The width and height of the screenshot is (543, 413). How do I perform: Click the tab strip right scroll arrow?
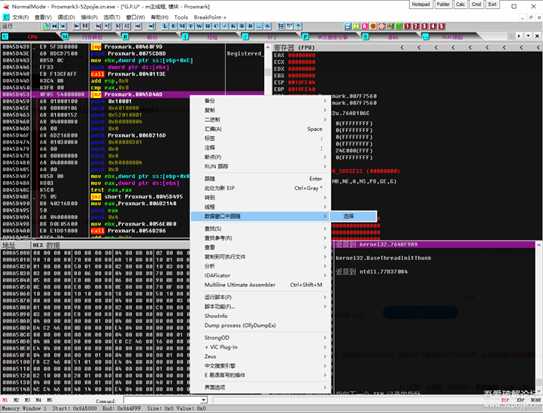pyautogui.click(x=519, y=36)
